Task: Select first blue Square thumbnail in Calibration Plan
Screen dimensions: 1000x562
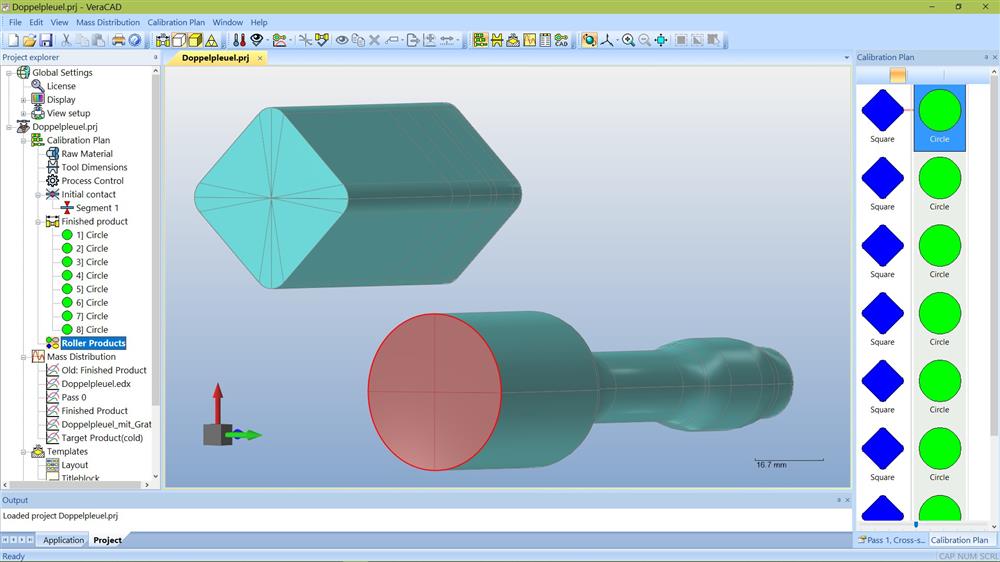Action: pos(882,111)
